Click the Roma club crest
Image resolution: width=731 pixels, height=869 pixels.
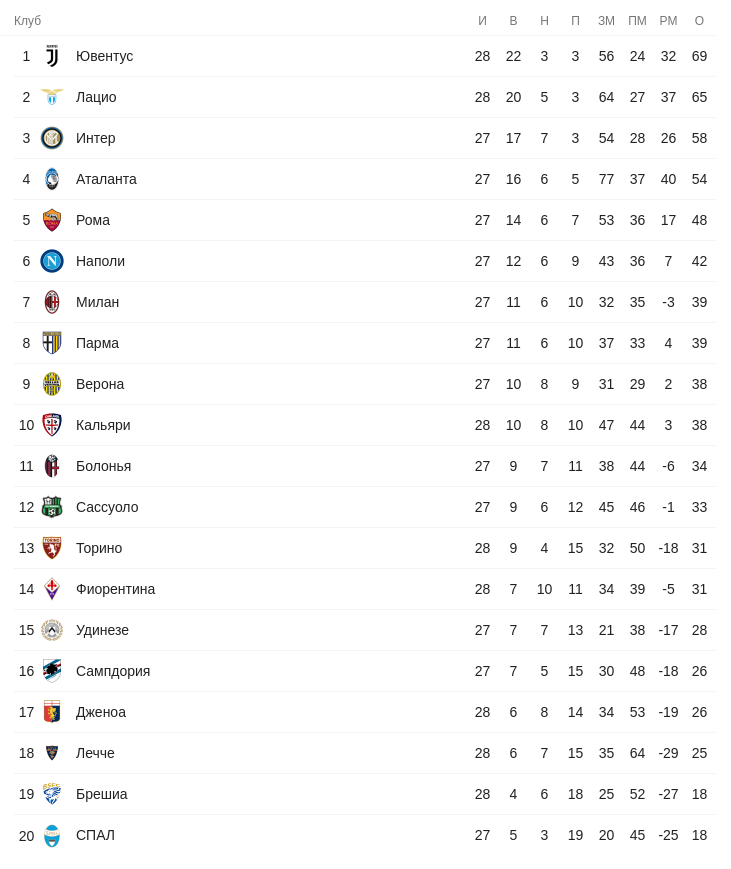point(52,220)
